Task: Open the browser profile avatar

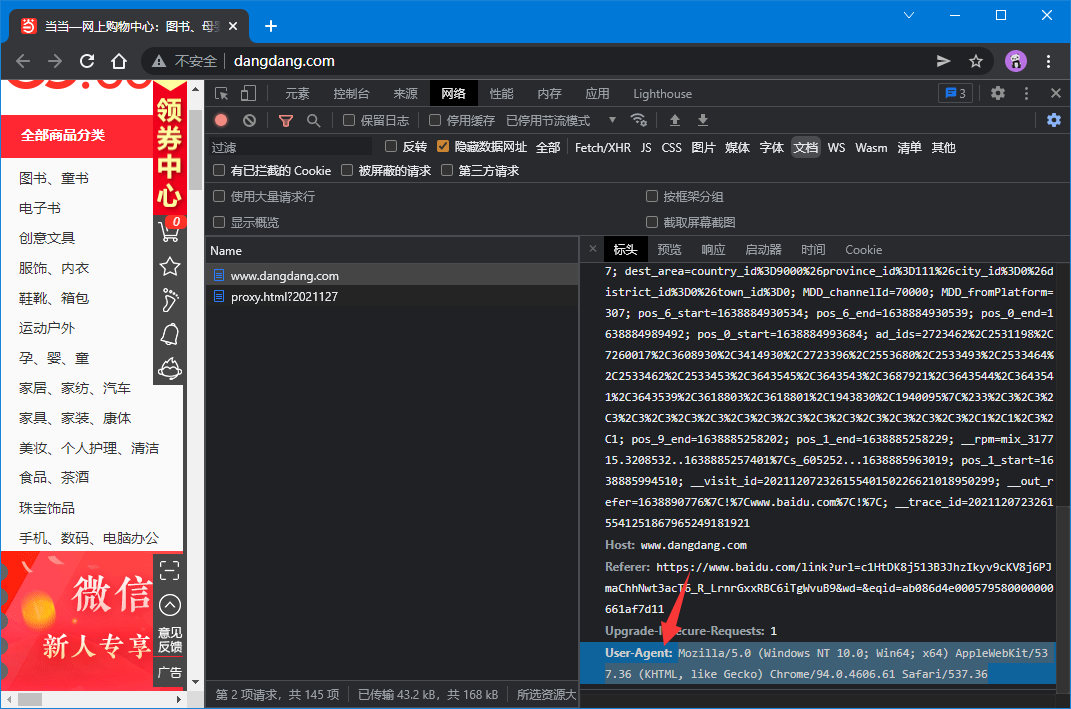Action: 1016,61
